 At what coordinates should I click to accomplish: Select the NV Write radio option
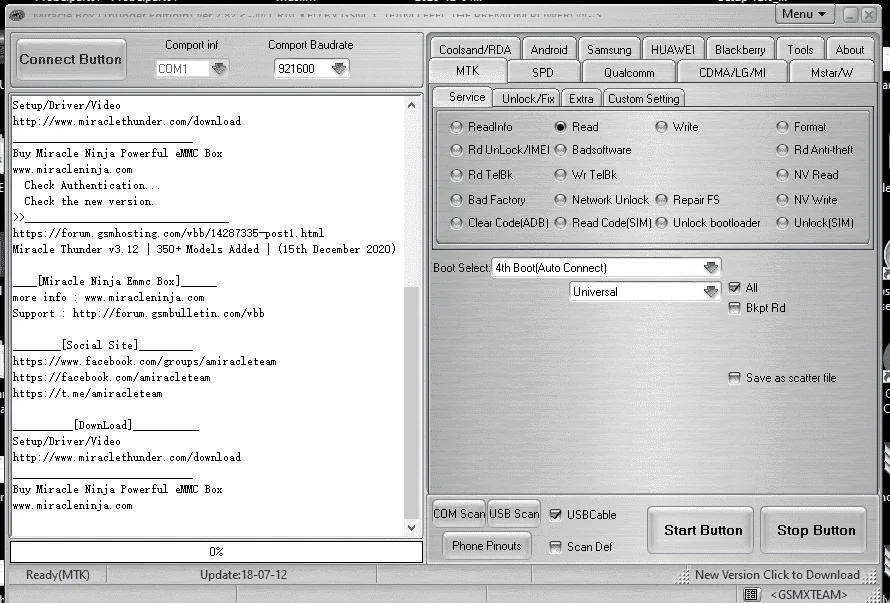point(783,200)
